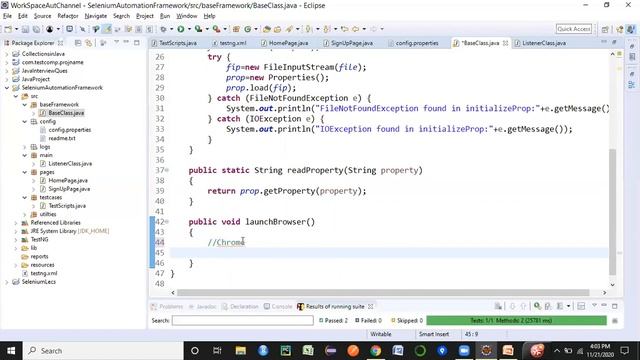Click Link with Editor in Package Explorer

click(x=88, y=43)
